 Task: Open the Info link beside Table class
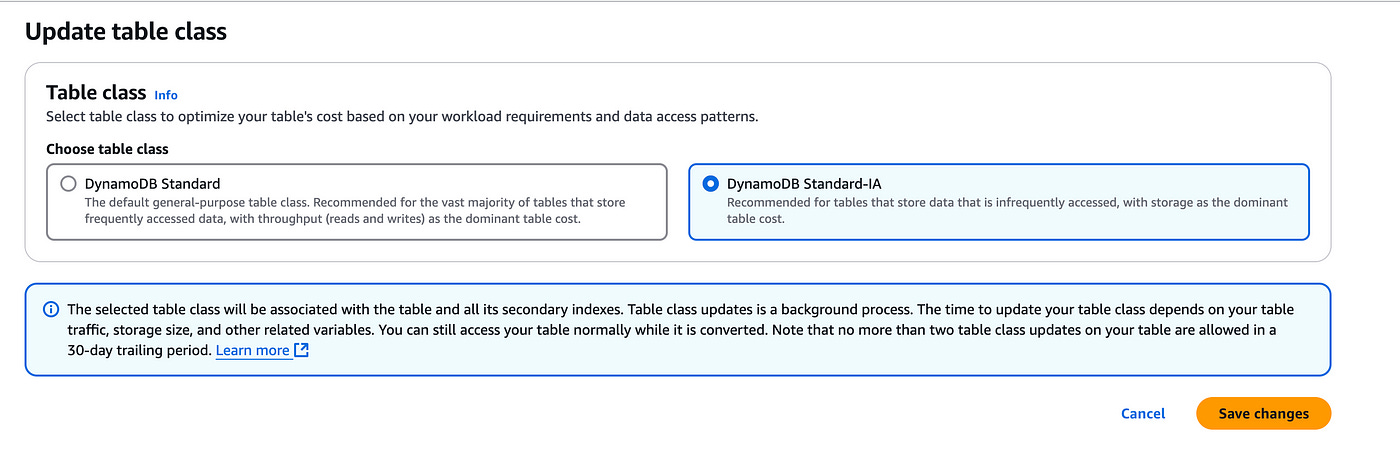pos(166,95)
